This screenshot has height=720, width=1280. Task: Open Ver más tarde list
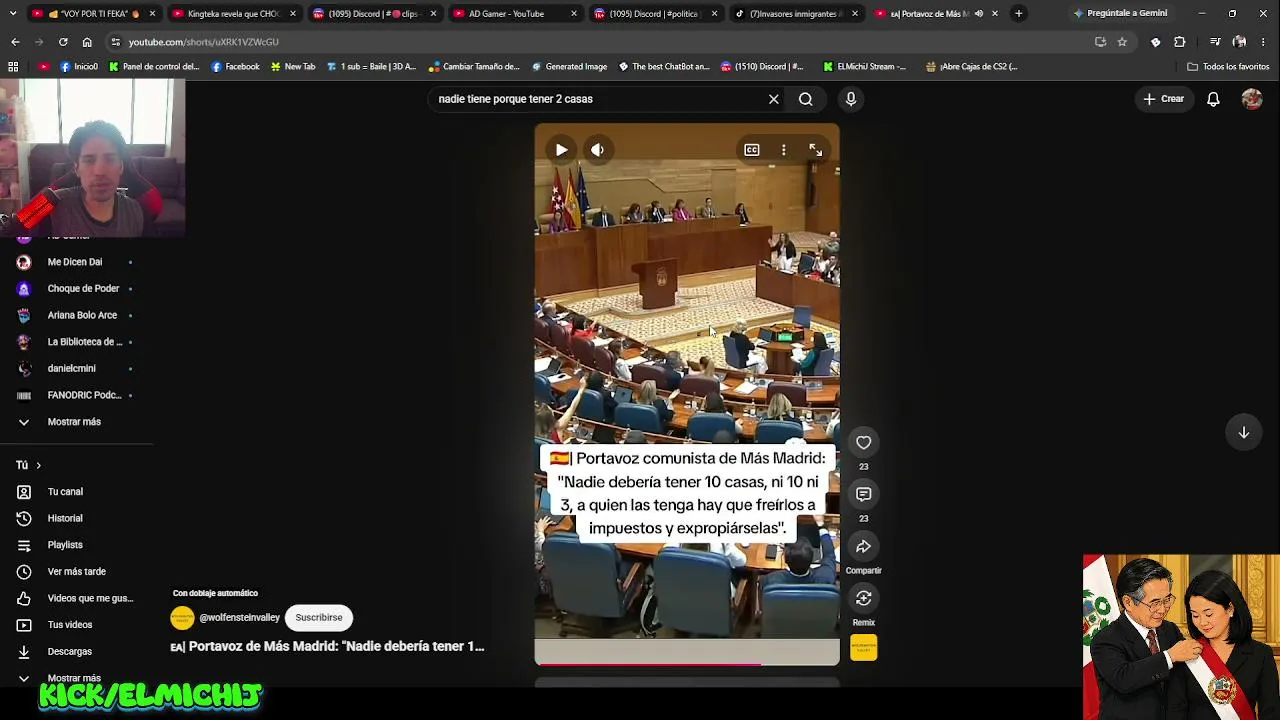(x=75, y=572)
